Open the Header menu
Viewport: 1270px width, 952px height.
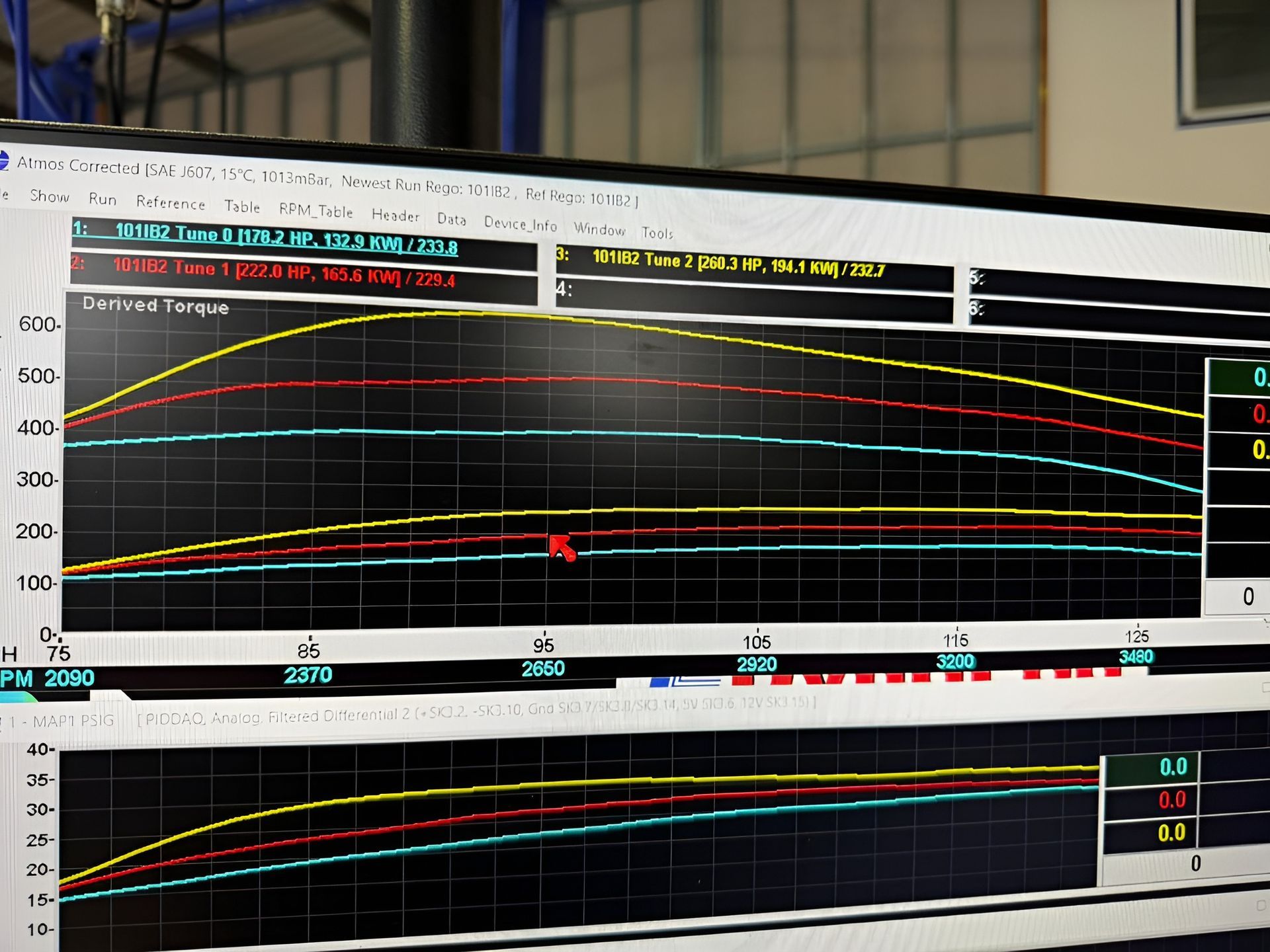(x=396, y=216)
